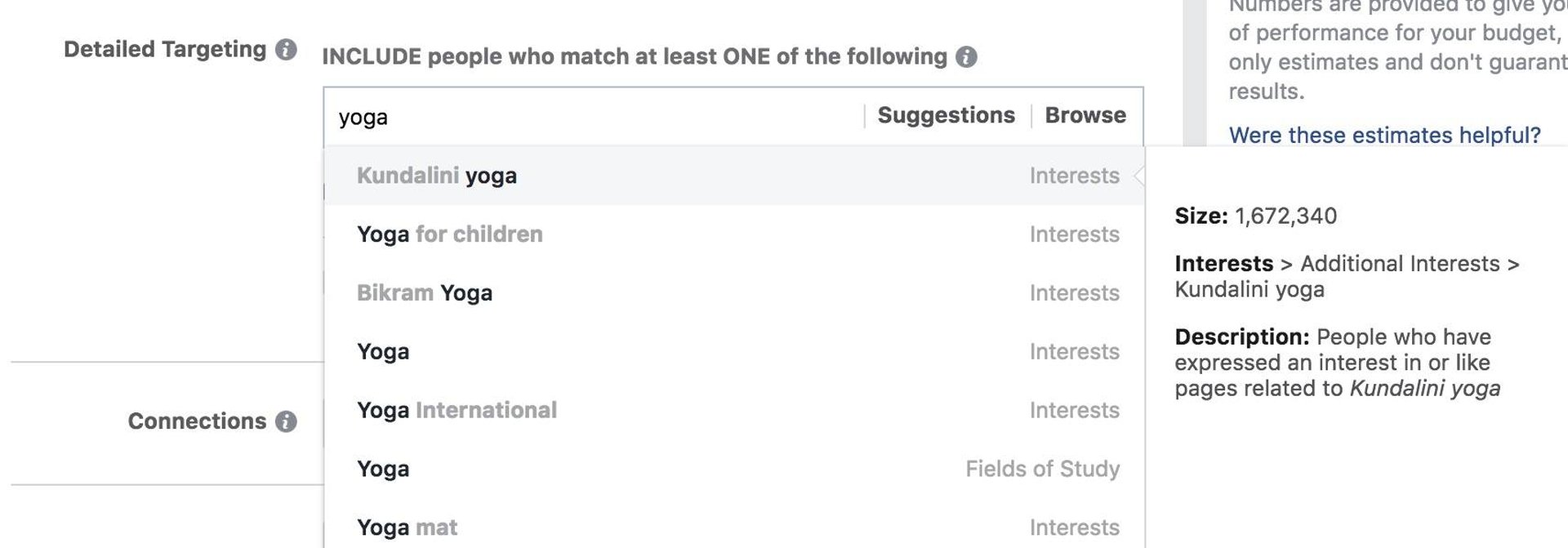Click info icon next to Connections

(286, 421)
